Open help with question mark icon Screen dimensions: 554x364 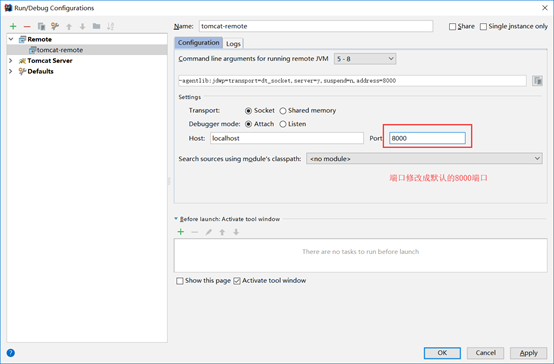click(x=11, y=353)
